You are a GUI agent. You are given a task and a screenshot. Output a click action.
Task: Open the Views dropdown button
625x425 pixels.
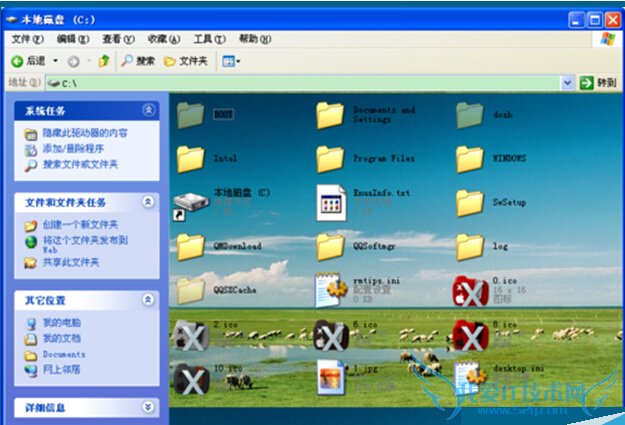[231, 61]
